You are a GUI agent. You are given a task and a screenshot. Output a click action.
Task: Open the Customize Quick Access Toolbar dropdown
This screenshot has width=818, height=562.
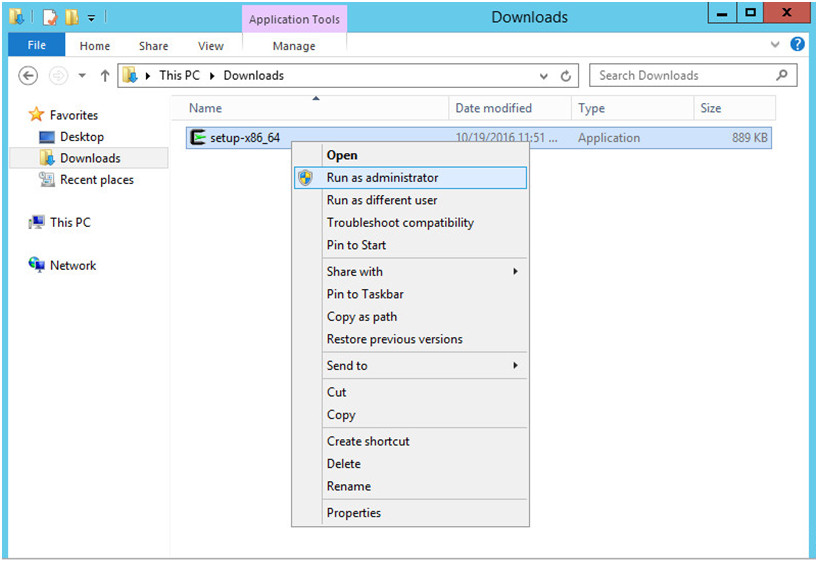click(91, 18)
